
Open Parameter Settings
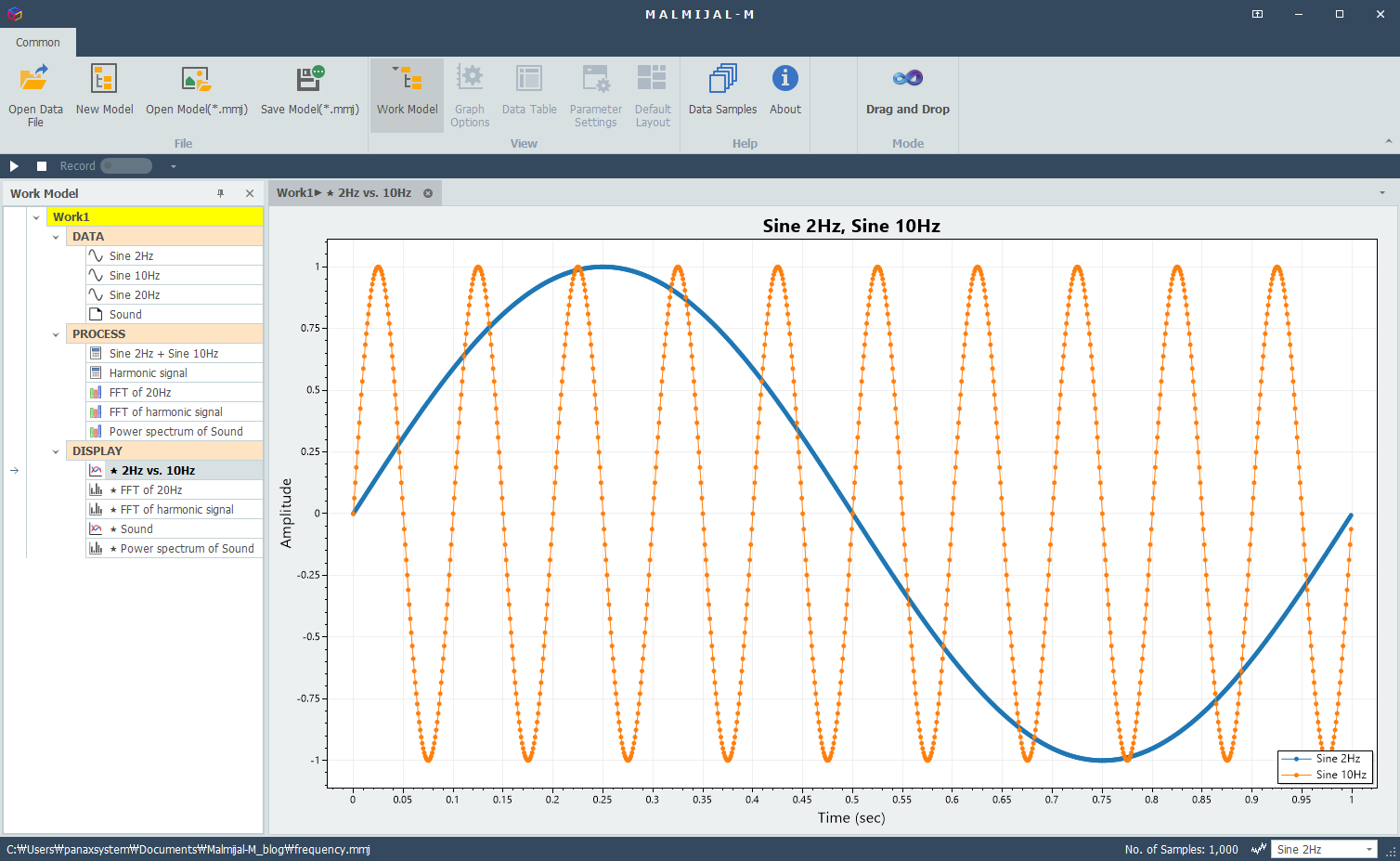595,95
